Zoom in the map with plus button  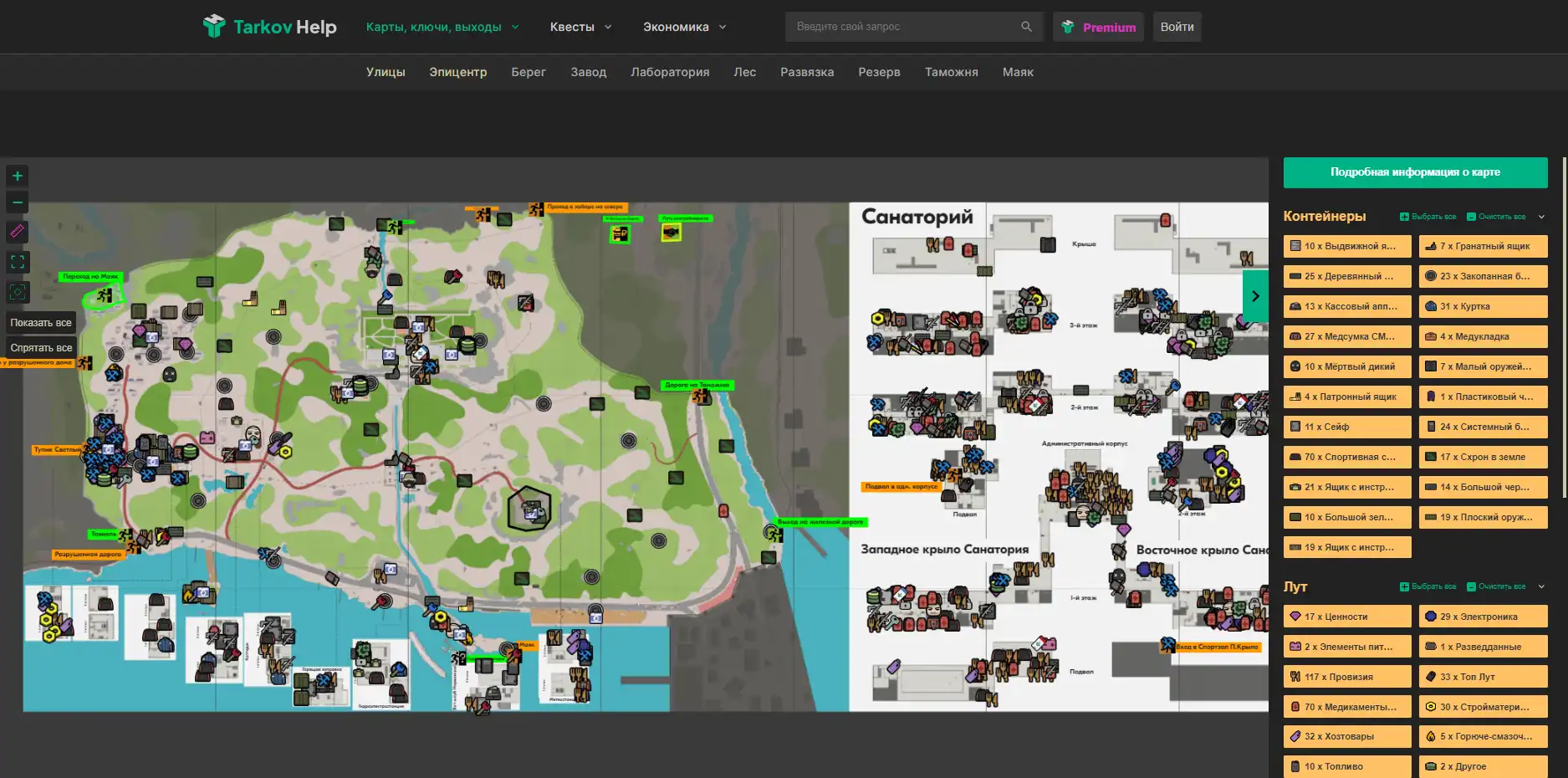click(18, 176)
